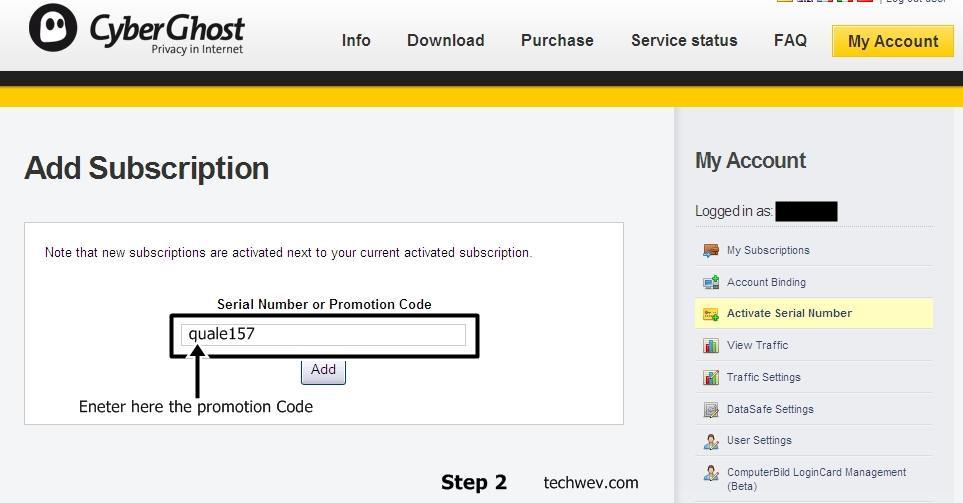The image size is (963, 503).
Task: Click into the Serial Number or Promotion Code field
Action: [x=323, y=334]
